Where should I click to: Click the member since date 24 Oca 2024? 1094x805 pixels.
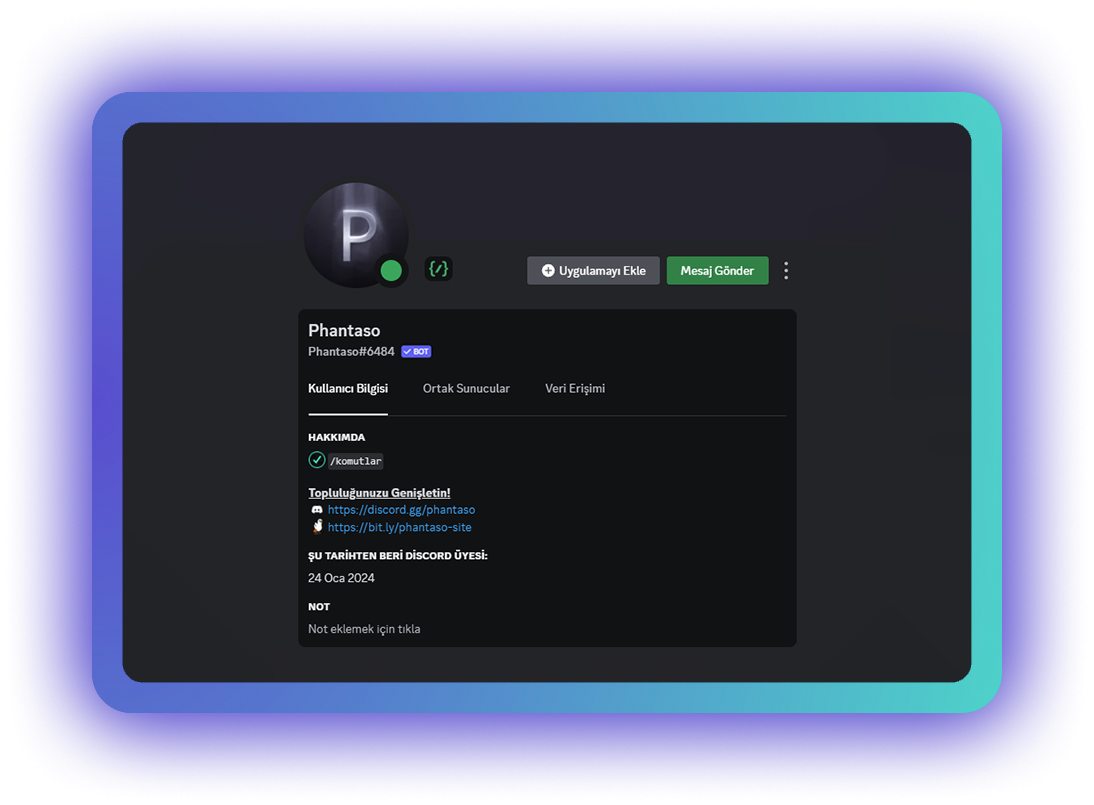341,578
